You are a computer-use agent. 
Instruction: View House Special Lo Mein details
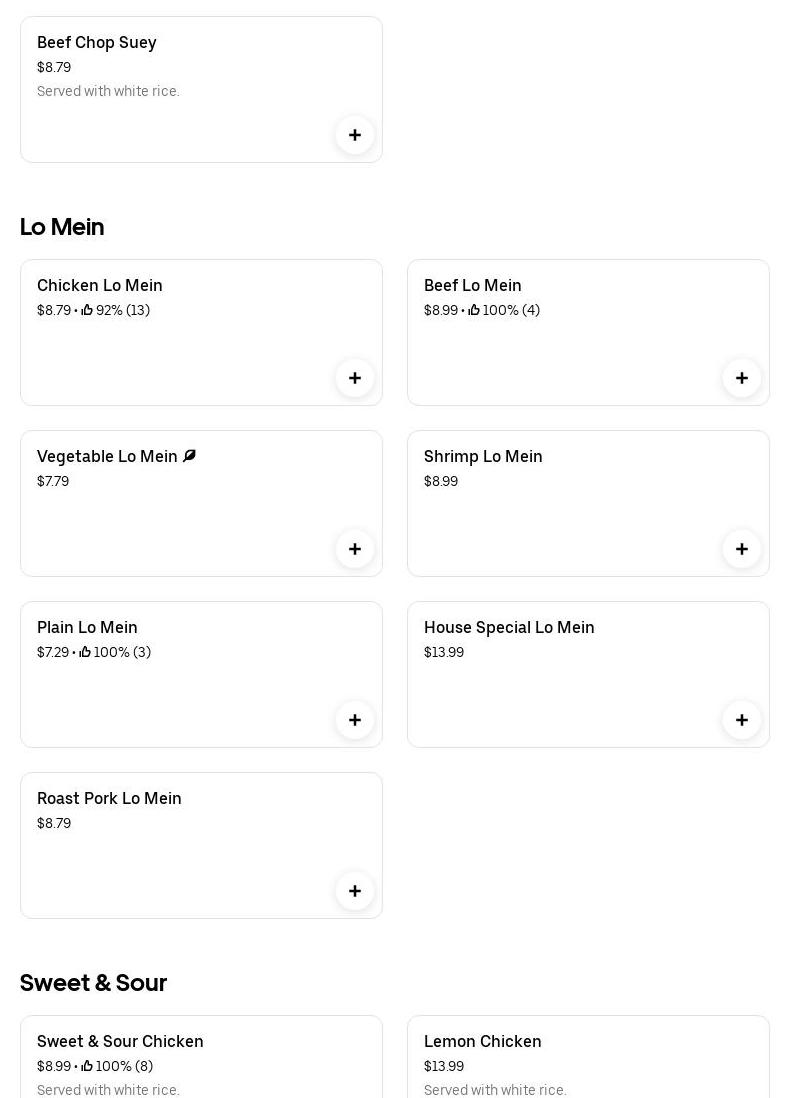[509, 628]
